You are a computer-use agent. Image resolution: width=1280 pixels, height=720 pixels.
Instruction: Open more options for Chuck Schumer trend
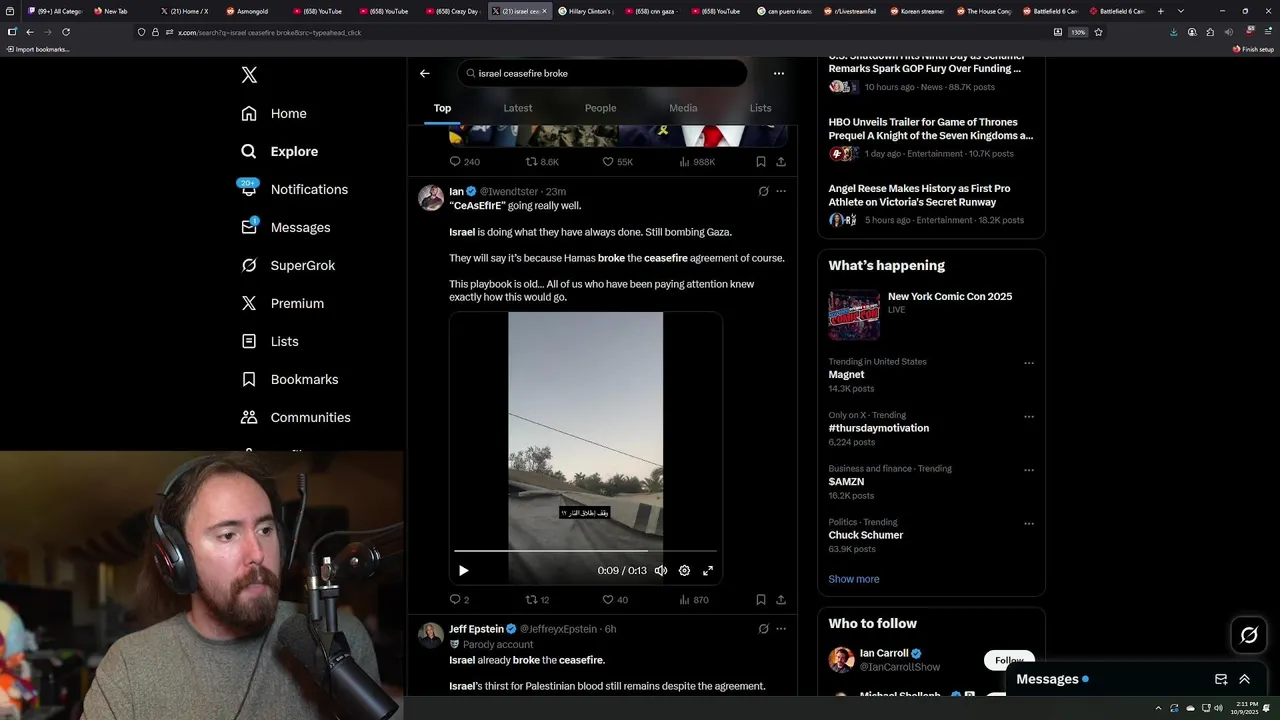(1029, 524)
